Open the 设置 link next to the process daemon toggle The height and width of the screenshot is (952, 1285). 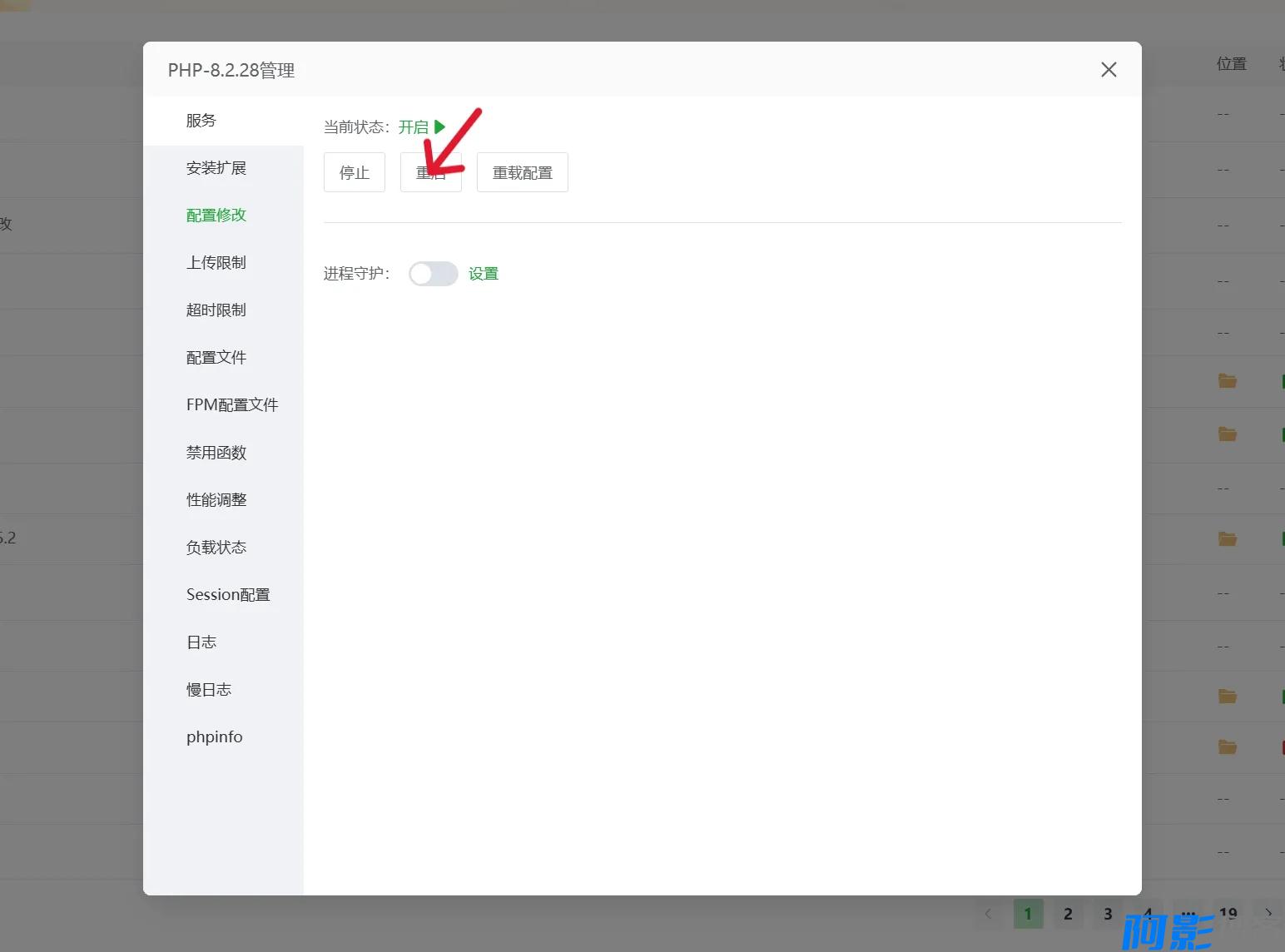(x=484, y=274)
